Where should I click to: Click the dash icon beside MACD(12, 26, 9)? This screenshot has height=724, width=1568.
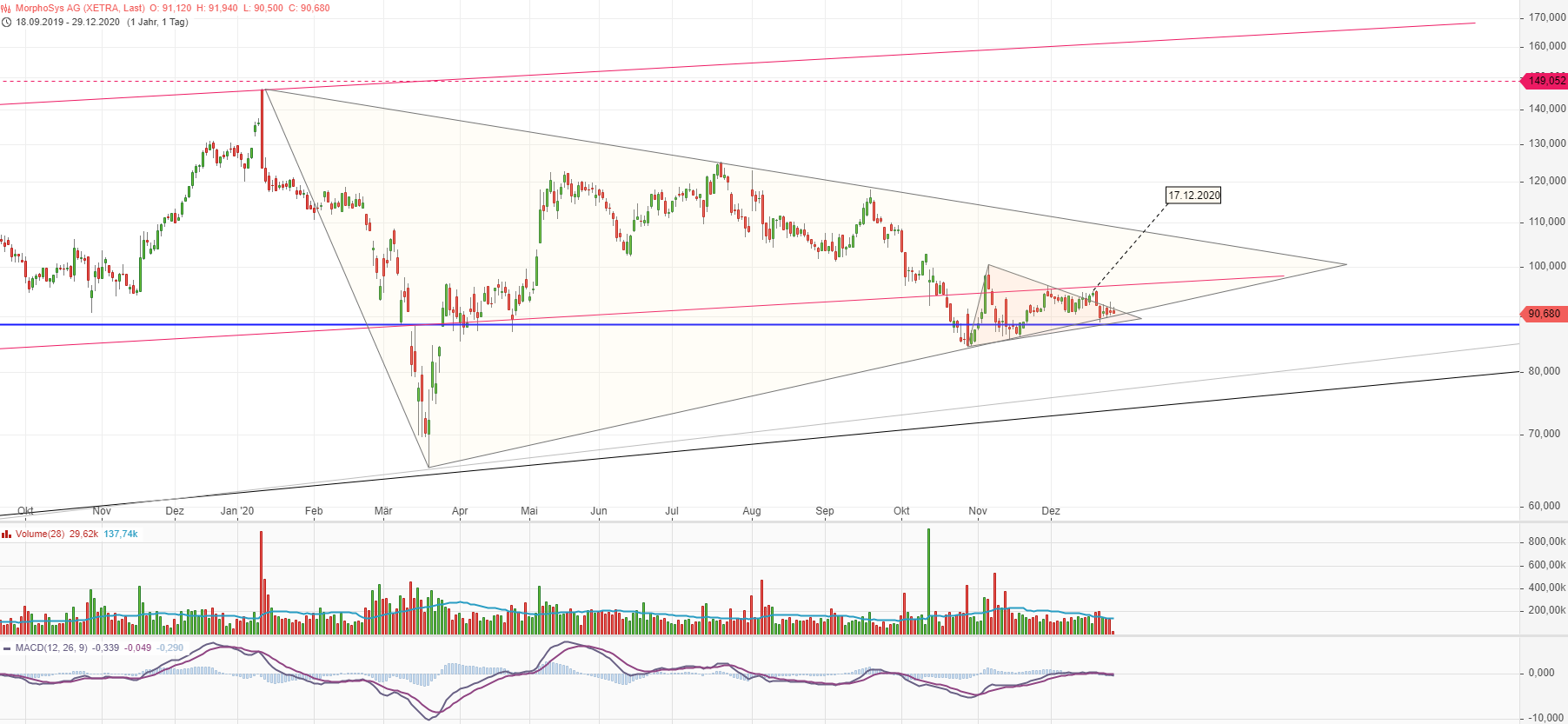pyautogui.click(x=6, y=648)
